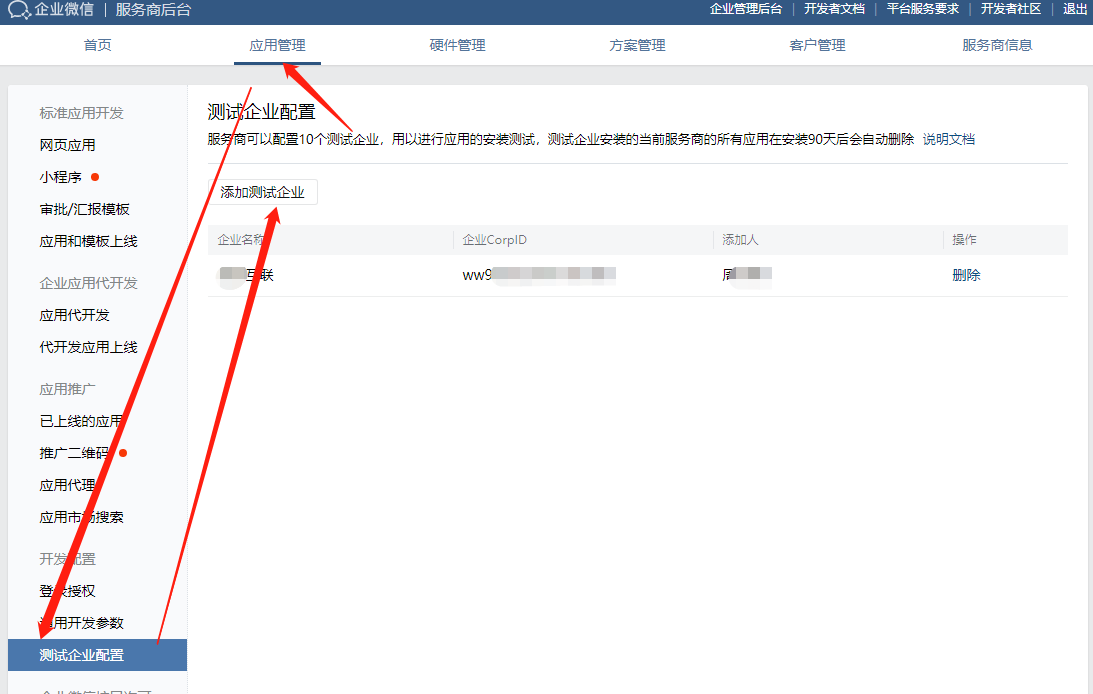Select 测试企业配置 in sidebar
The width and height of the screenshot is (1093, 694).
coord(82,655)
